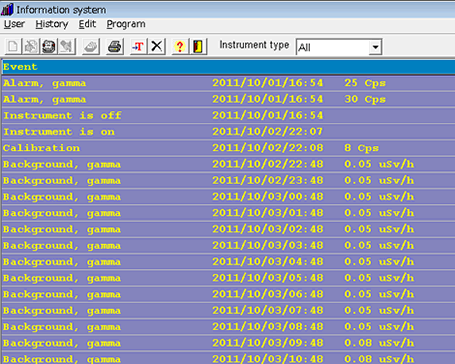Open the History menu
455x364 pixels.
point(52,24)
